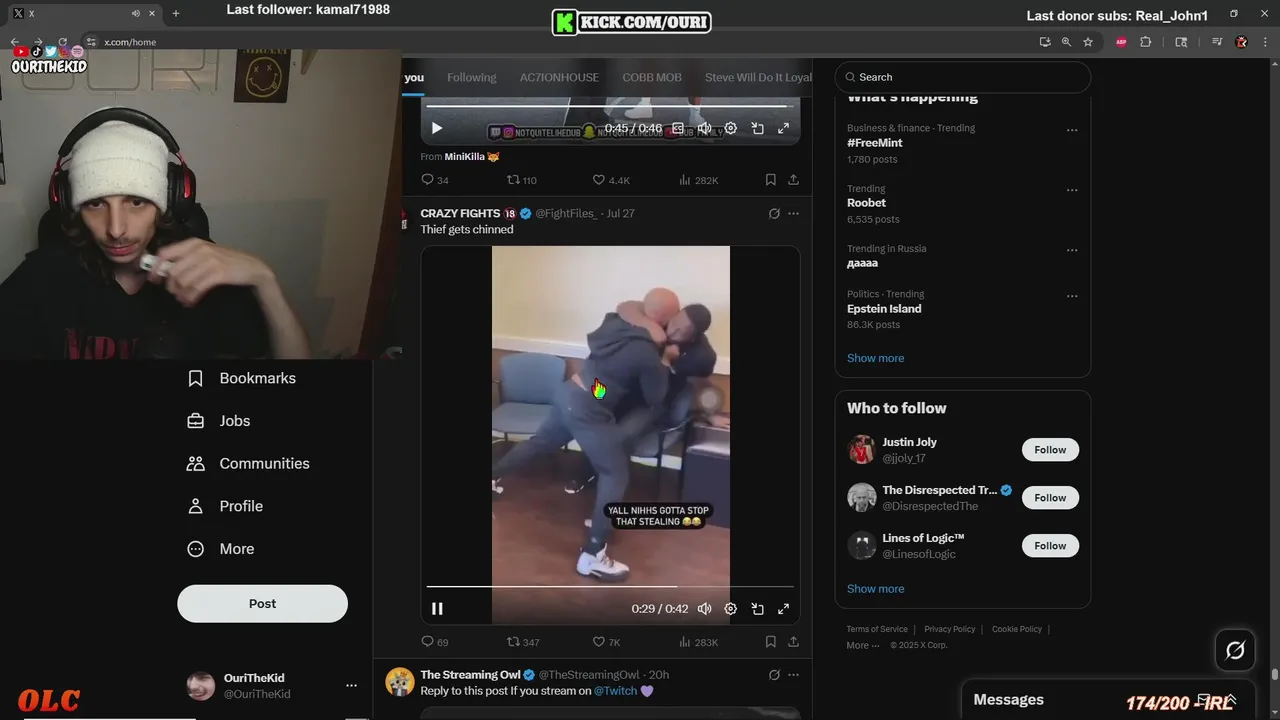Open OuriTheKid account menu dots
Image resolution: width=1280 pixels, height=720 pixels.
click(x=351, y=685)
